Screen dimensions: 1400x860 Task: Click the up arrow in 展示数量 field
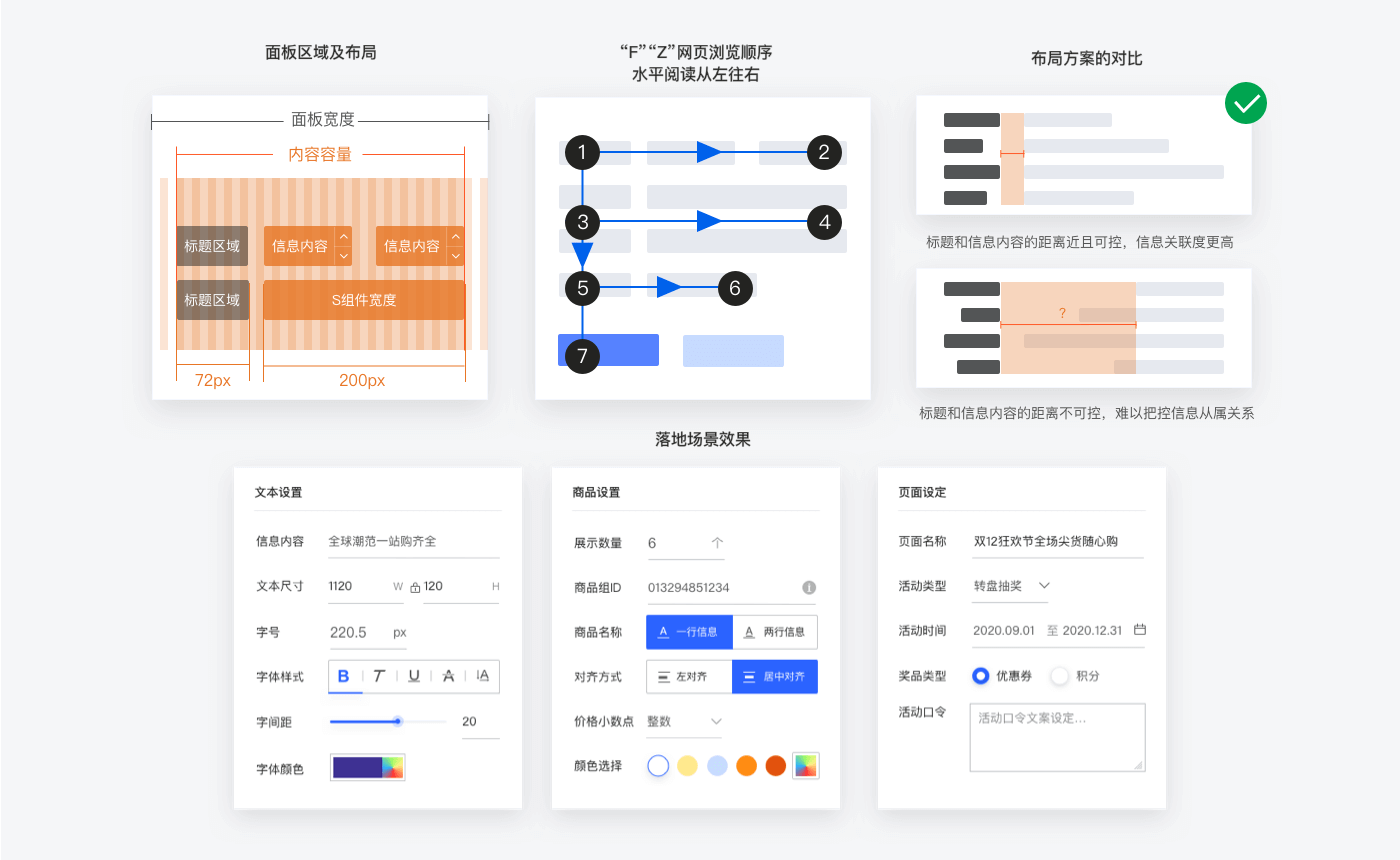(x=717, y=543)
